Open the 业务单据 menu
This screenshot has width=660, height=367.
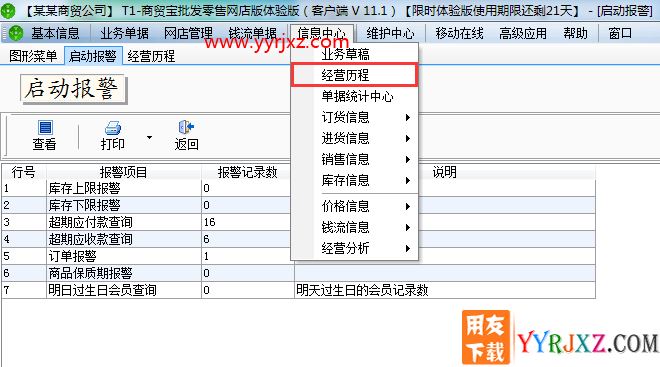tap(124, 33)
